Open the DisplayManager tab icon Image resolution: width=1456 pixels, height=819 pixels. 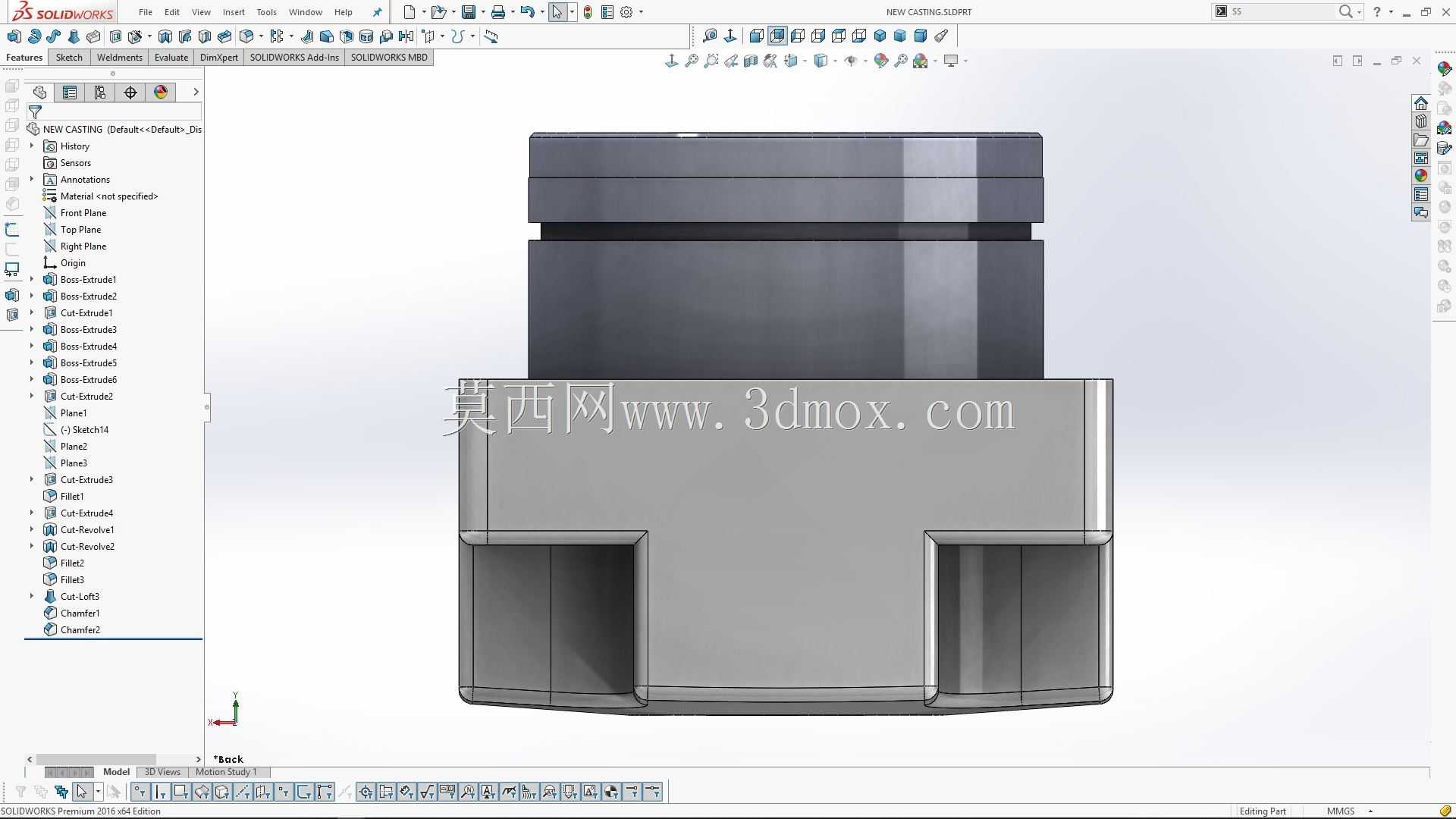coord(161,93)
